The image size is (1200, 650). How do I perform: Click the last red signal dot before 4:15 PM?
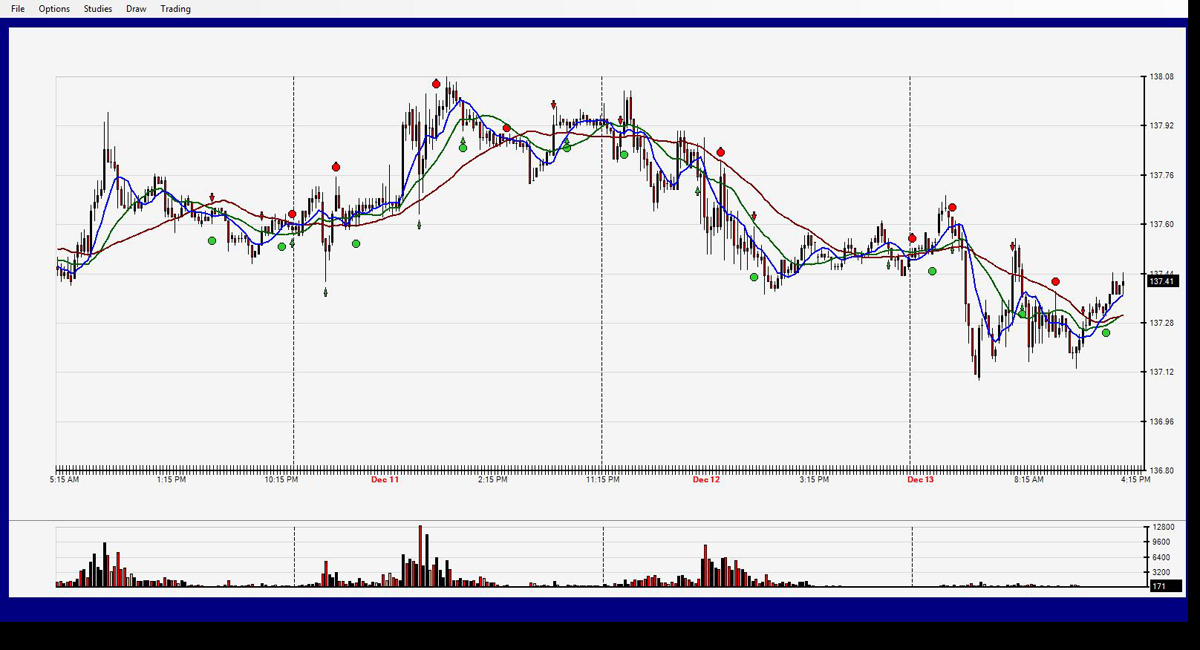click(1056, 282)
